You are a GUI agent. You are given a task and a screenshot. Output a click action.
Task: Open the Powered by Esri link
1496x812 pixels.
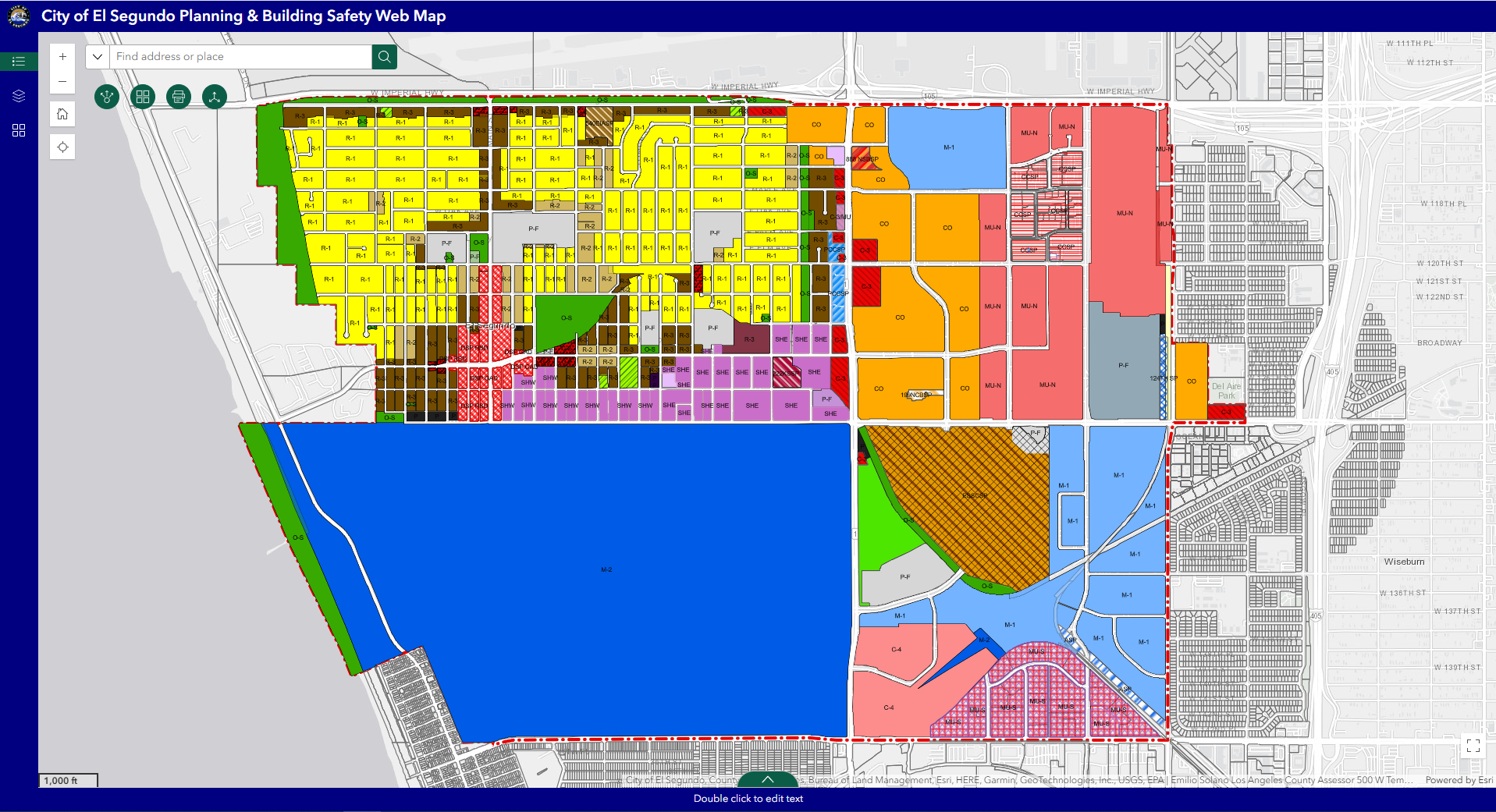tap(1458, 780)
